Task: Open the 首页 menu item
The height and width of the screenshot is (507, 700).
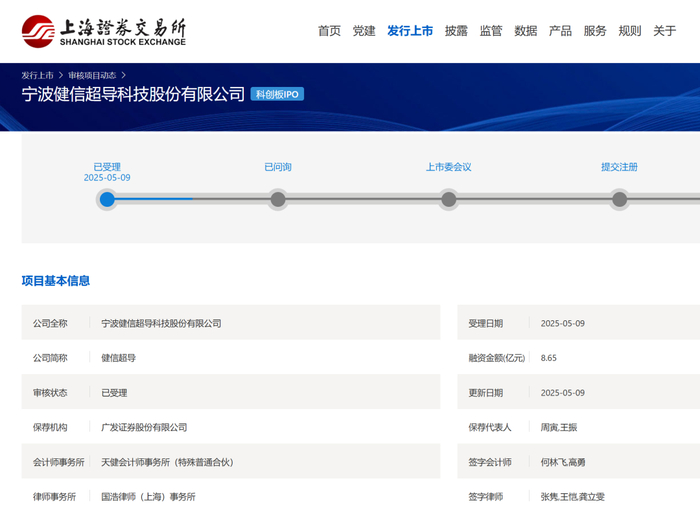Action: pos(329,31)
